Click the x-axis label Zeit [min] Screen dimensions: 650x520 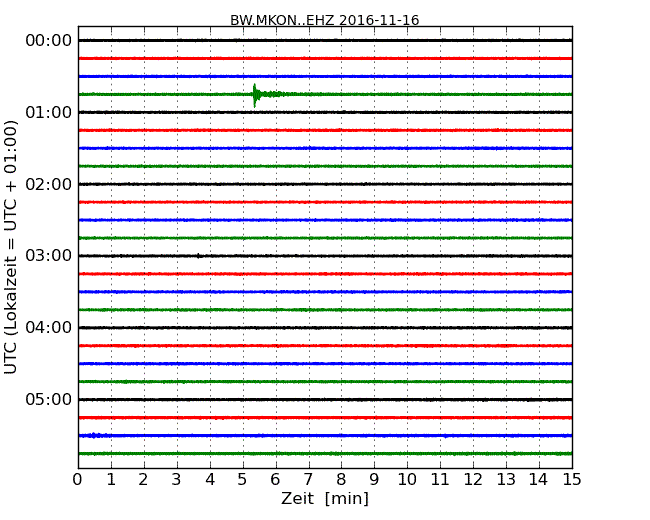[325, 498]
